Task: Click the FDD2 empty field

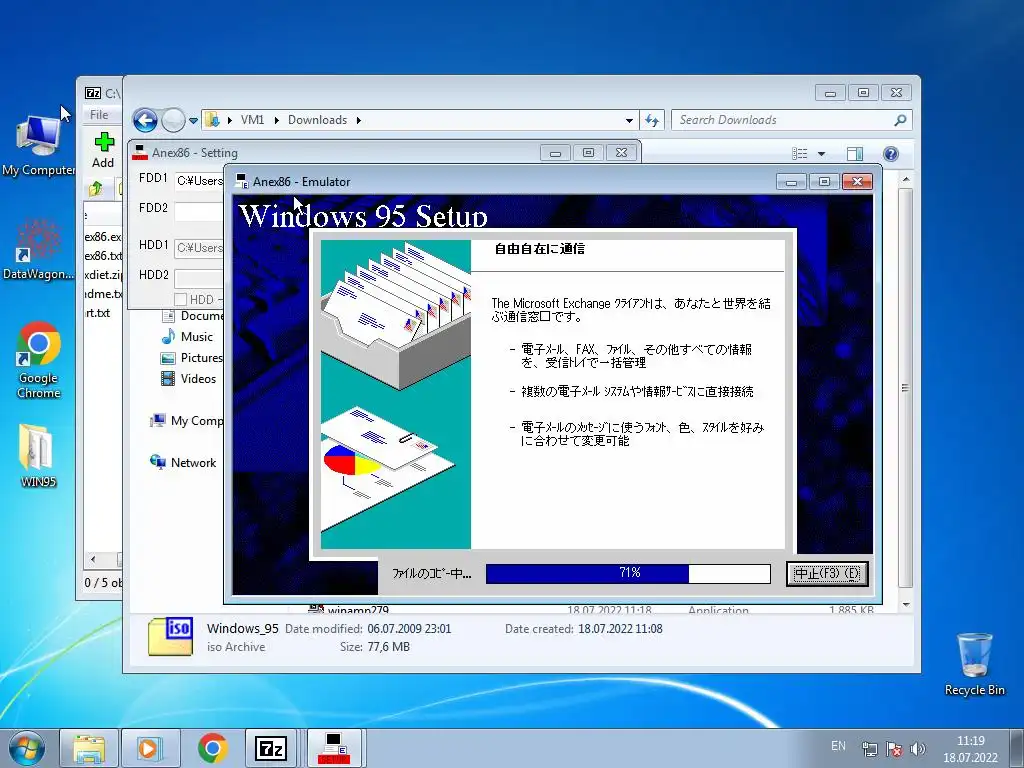Action: tap(199, 211)
